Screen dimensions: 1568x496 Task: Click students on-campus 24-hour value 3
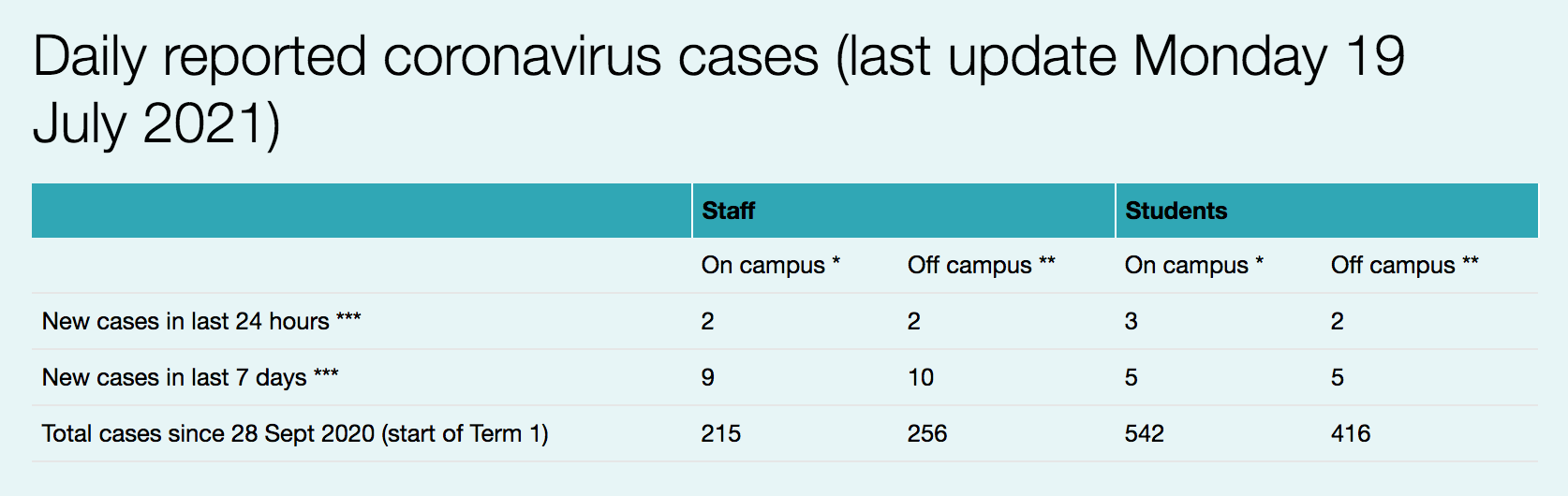tap(1132, 322)
